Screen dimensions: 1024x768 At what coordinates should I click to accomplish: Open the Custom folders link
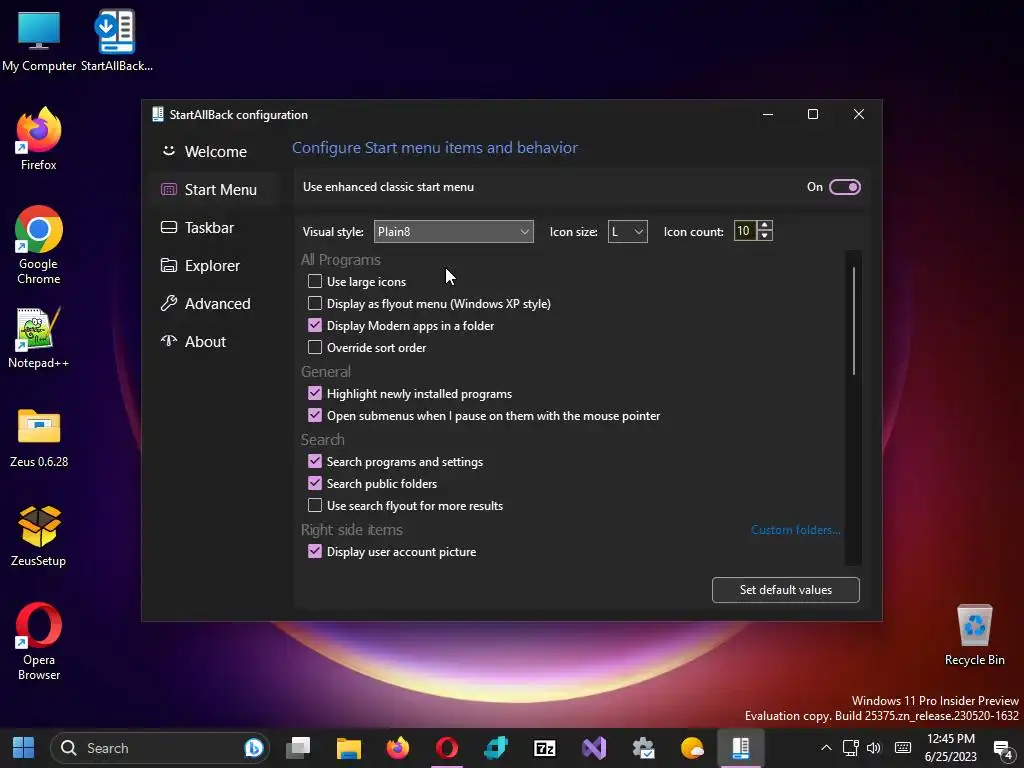tap(795, 530)
